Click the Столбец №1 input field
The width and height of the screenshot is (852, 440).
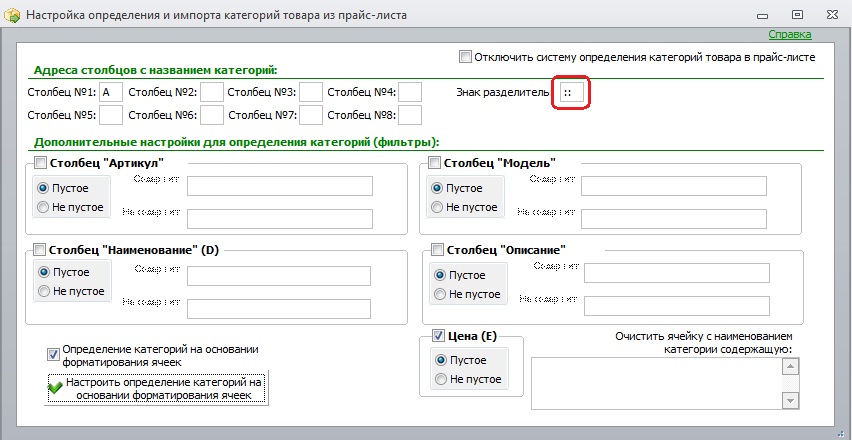pos(111,92)
